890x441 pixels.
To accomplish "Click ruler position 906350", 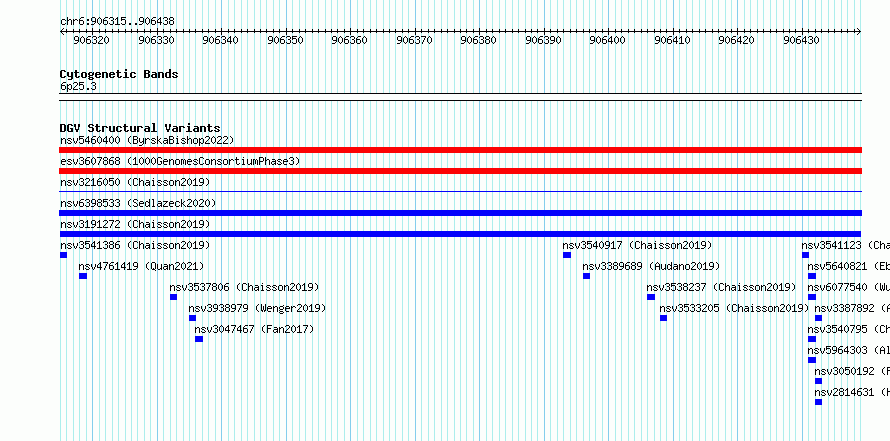I will (285, 40).
